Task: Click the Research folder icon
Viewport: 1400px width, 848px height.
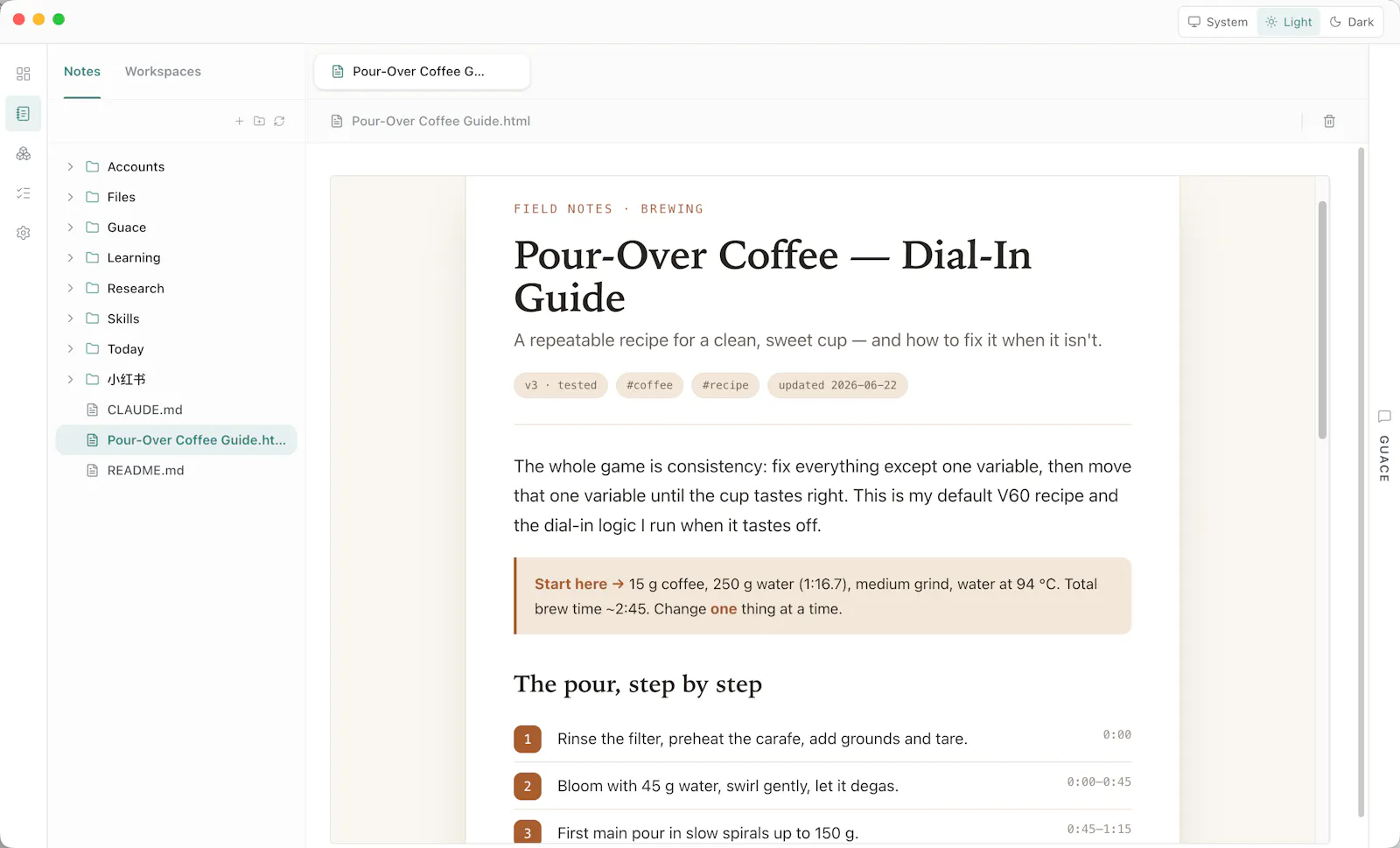Action: [92, 288]
